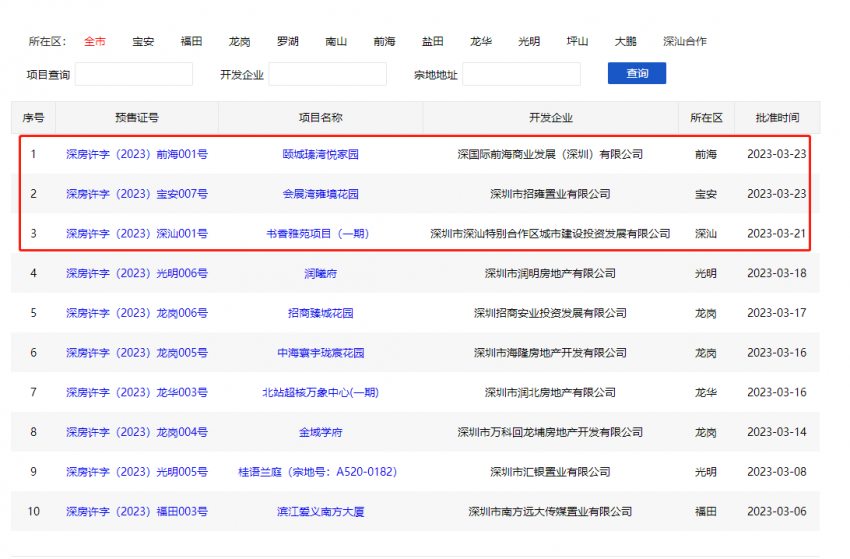This screenshot has height=559, width=850.
Task: Select developer 深圳市润北房地产有限公司
Action: (x=550, y=393)
